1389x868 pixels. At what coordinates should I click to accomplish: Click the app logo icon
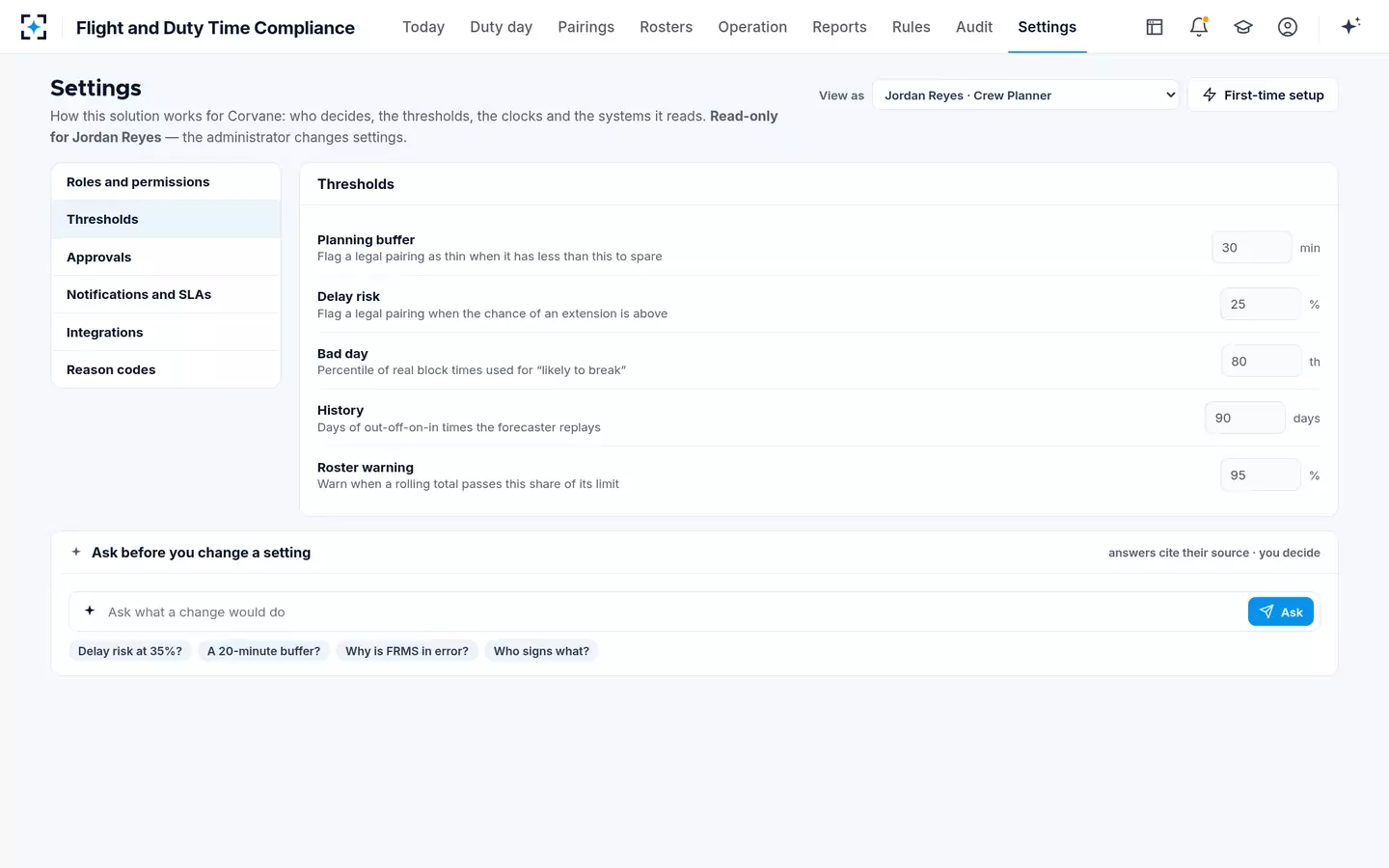pyautogui.click(x=34, y=27)
